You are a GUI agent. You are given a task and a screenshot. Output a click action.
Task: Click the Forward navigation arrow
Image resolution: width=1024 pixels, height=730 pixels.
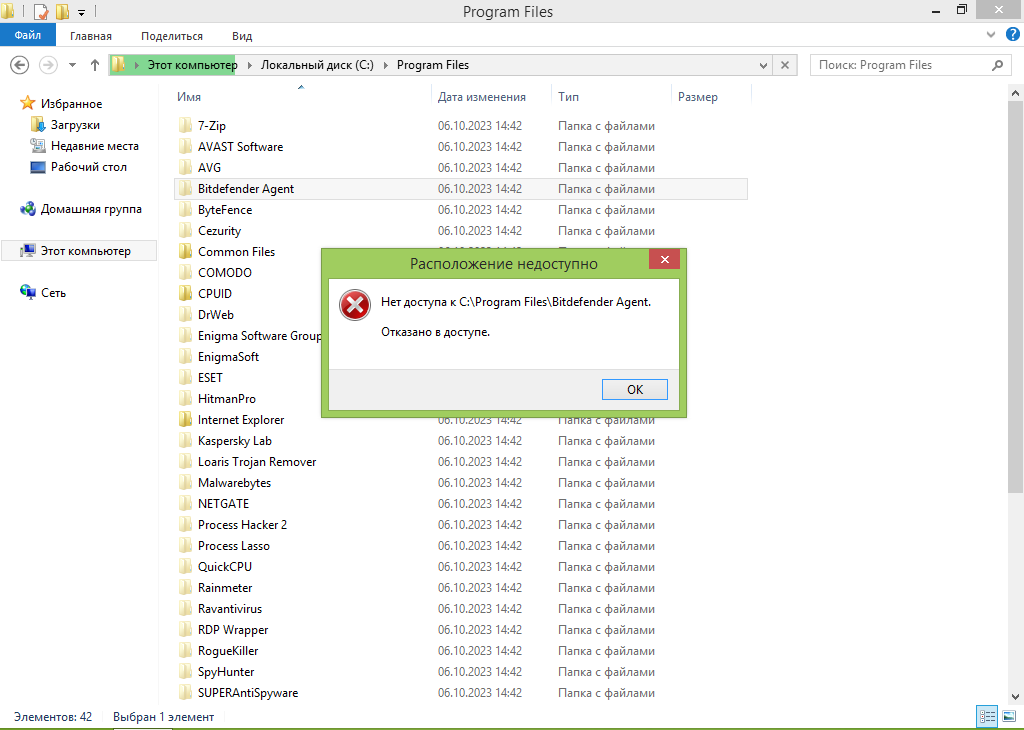point(48,65)
